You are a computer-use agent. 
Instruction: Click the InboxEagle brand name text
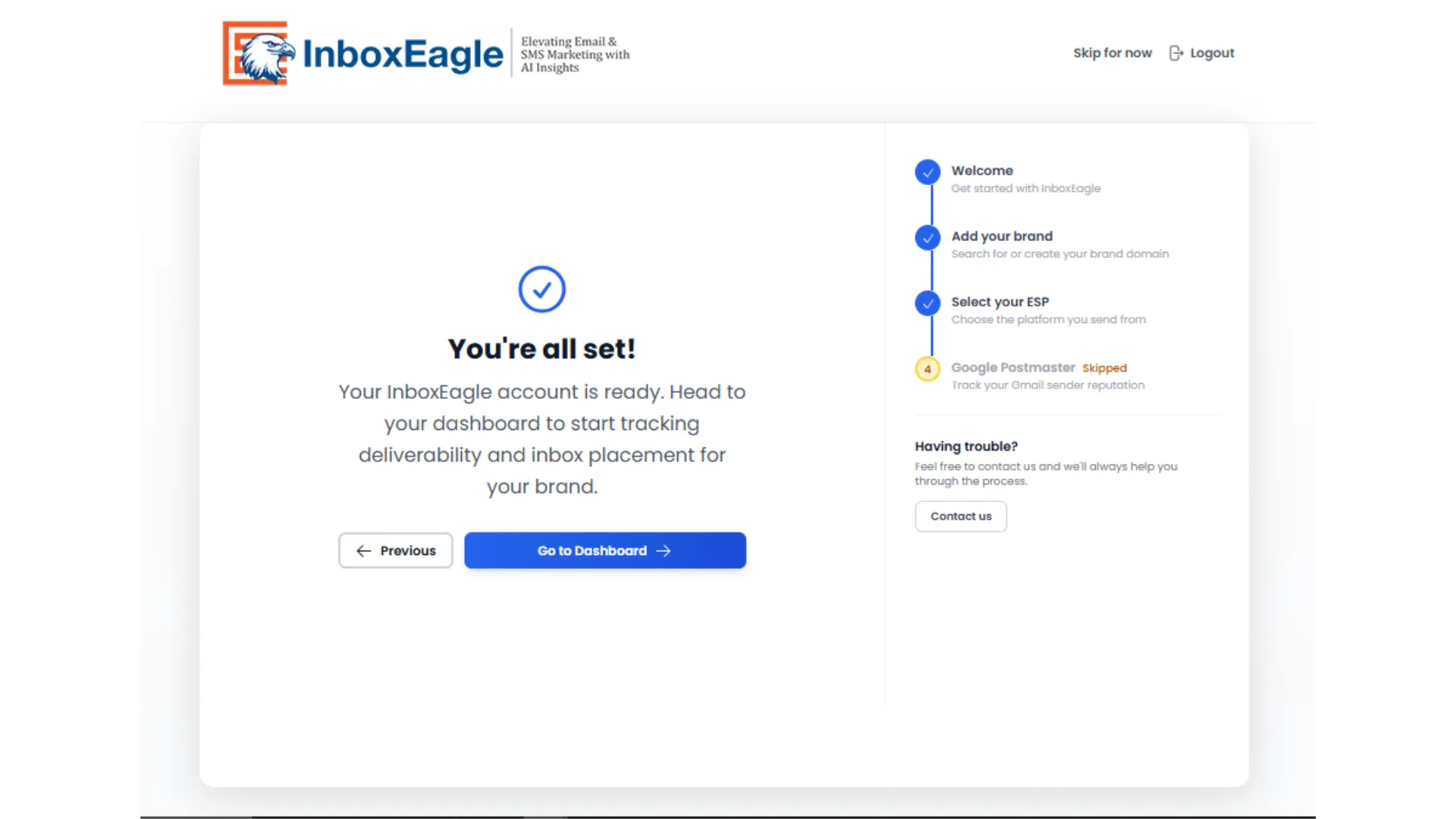click(x=403, y=54)
